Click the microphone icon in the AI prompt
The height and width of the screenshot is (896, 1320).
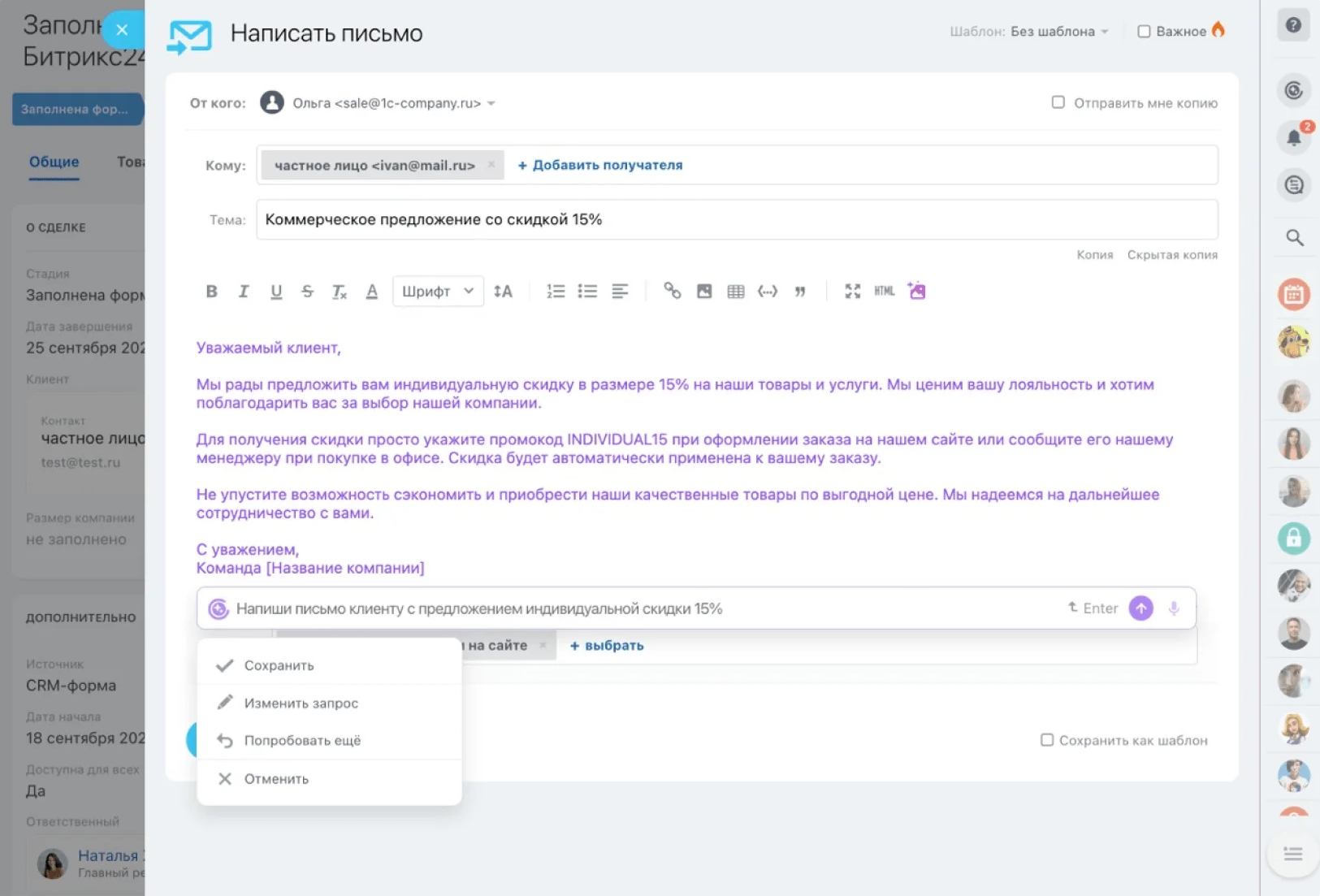point(1174,608)
